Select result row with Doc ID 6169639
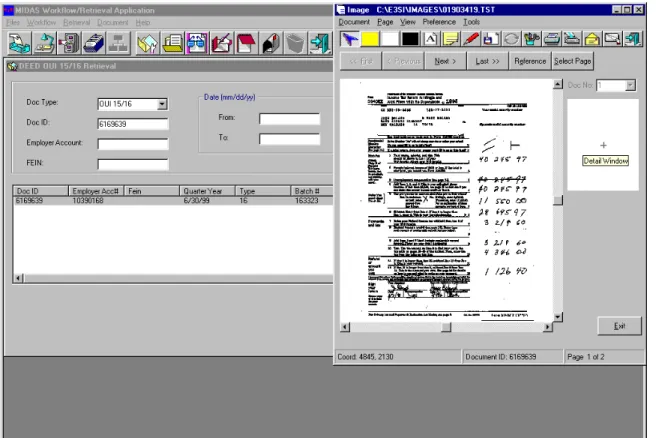 click(x=173, y=201)
